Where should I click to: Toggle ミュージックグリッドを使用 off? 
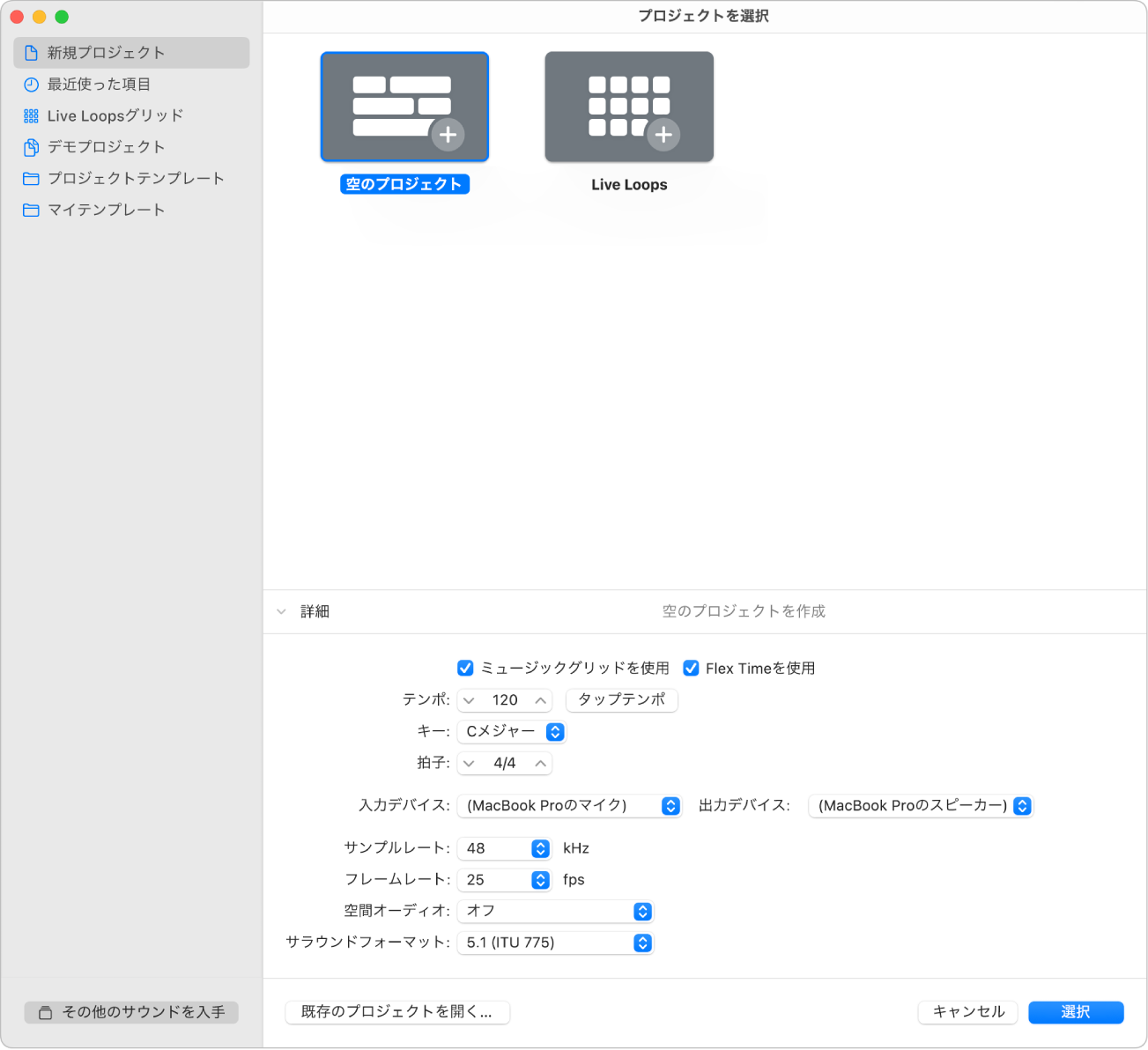(x=466, y=668)
